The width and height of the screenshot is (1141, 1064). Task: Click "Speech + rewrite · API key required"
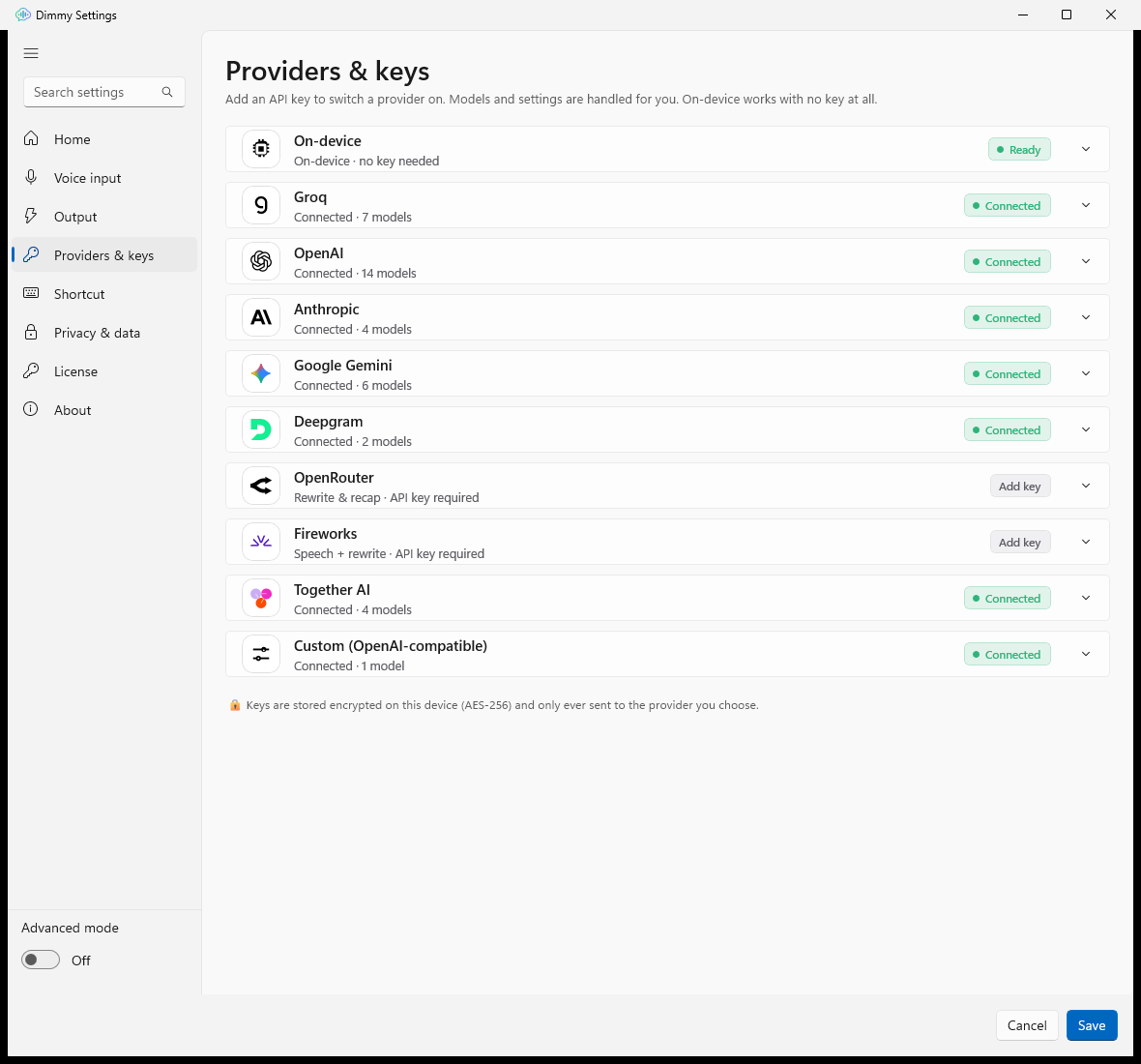389,553
